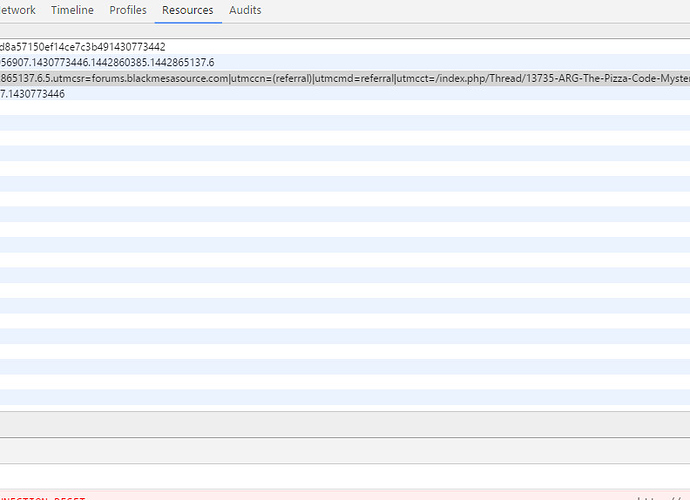Click the last empty row above the grey status bar

[345, 397]
